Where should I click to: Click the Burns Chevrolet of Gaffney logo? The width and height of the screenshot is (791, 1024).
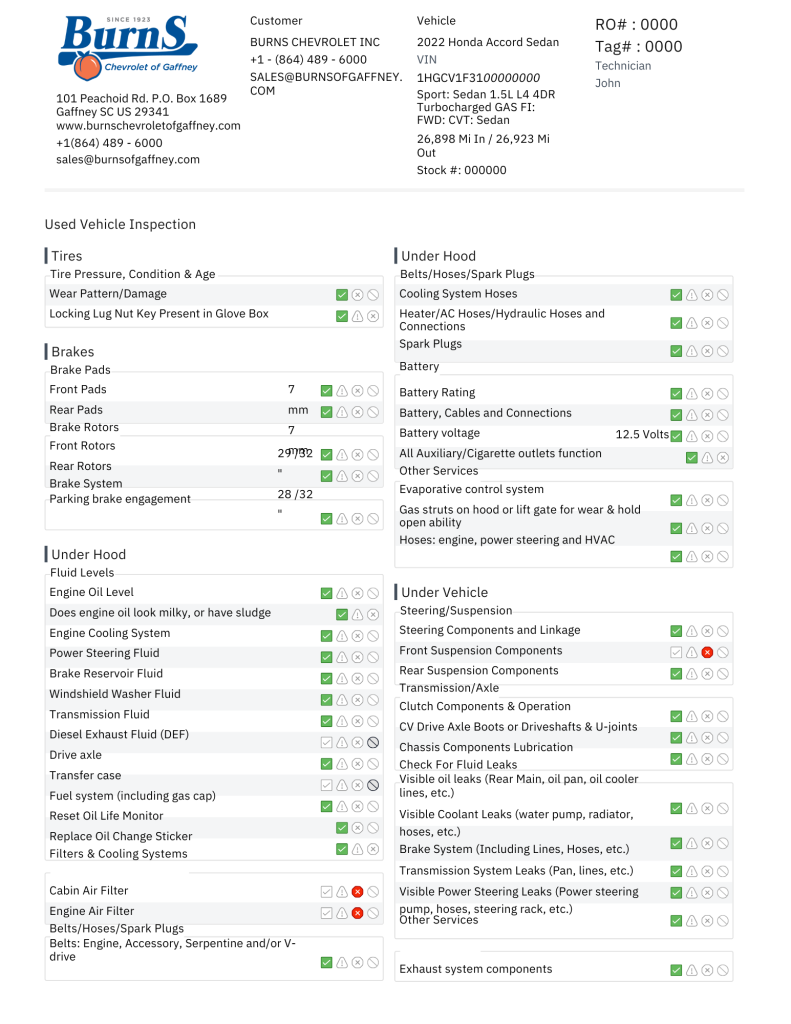[128, 50]
